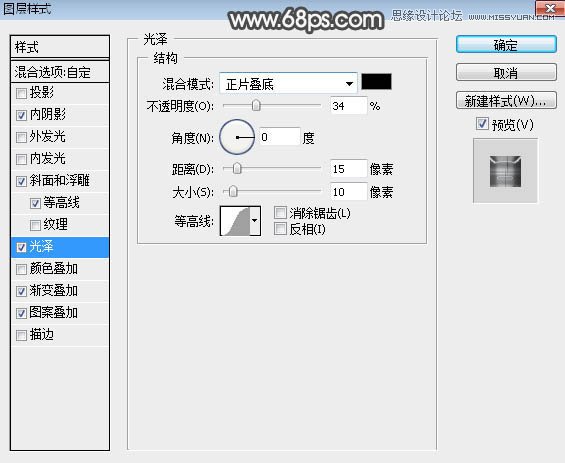Click the 角度 angle dial
Screen dimensions: 565x463
point(237,137)
